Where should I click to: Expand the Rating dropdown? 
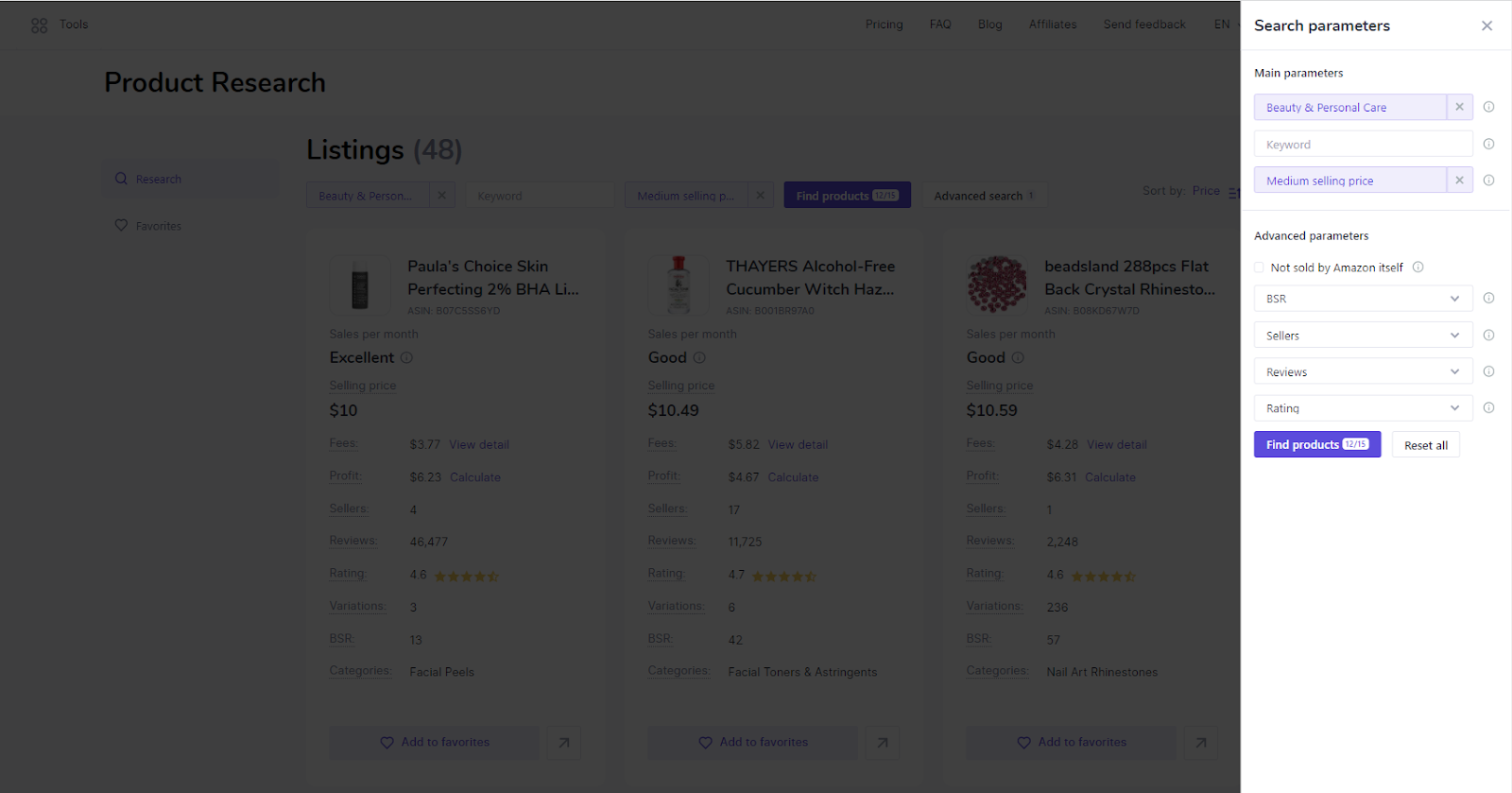tap(1363, 408)
